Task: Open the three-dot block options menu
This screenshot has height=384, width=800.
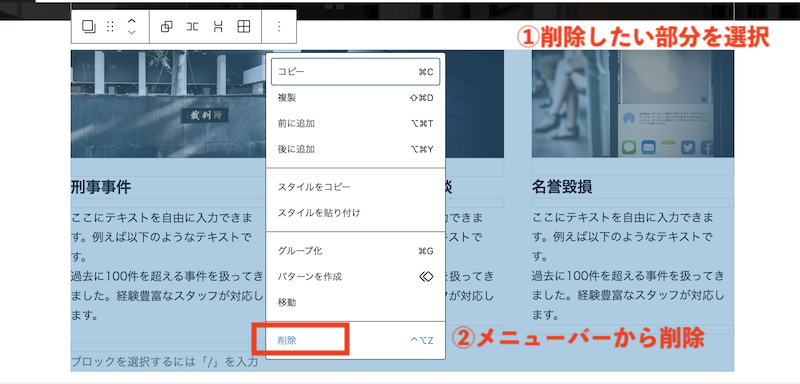Action: (x=279, y=27)
